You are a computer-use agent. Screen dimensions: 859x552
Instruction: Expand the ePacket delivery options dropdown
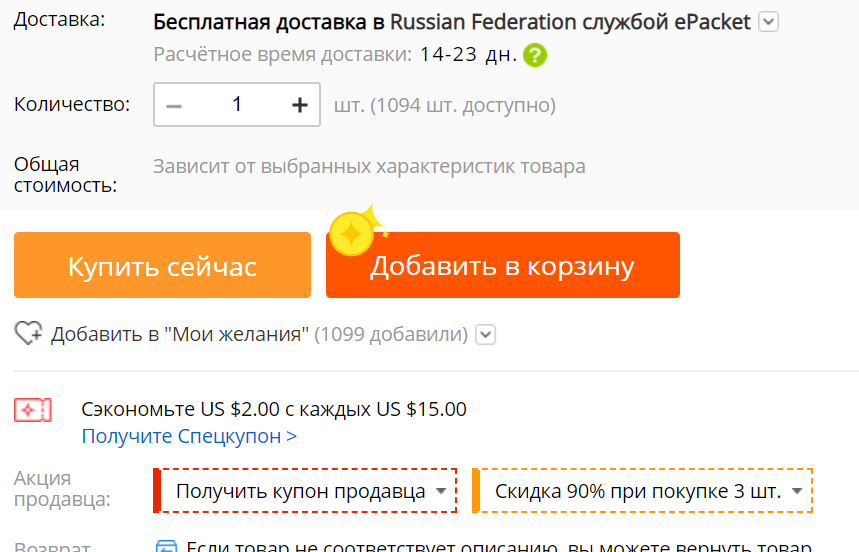(x=769, y=22)
